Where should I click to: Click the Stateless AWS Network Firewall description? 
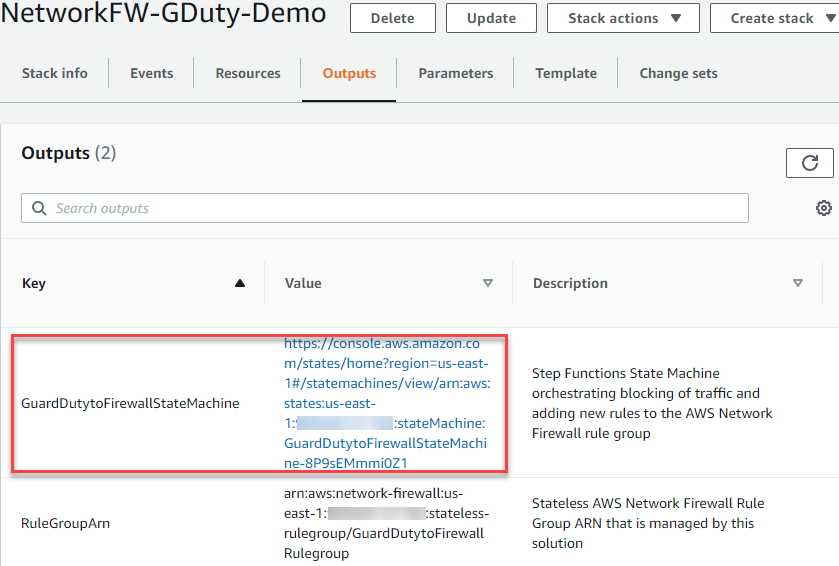click(x=648, y=523)
